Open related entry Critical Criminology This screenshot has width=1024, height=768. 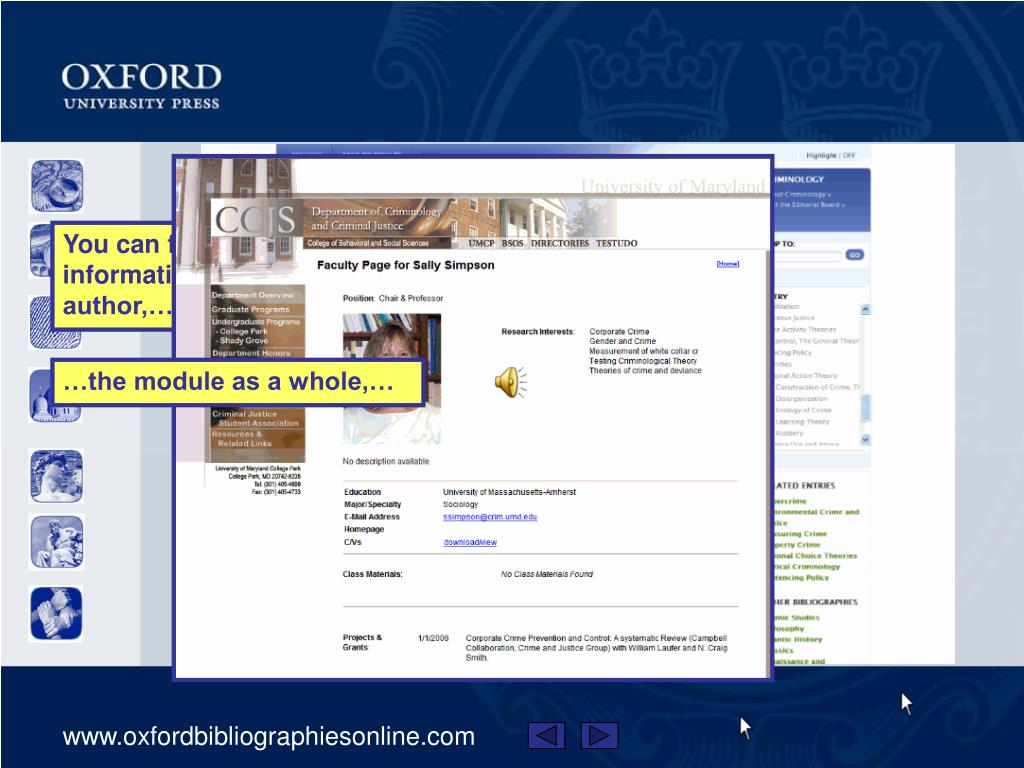point(807,567)
